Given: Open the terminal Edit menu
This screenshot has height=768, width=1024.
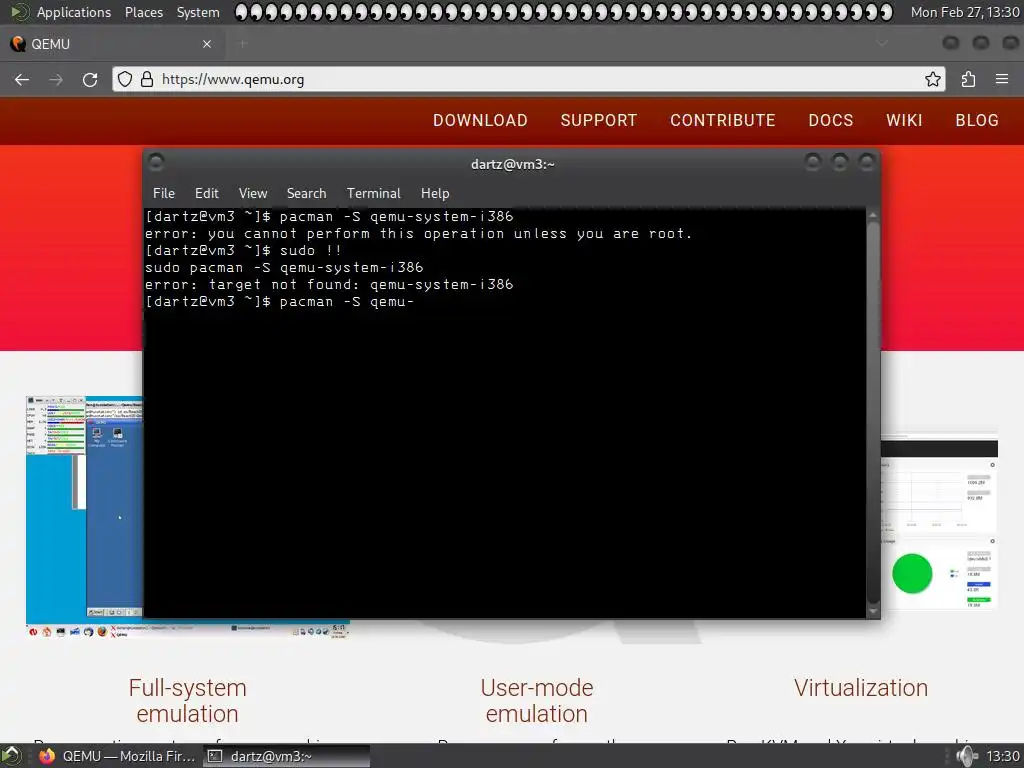Looking at the screenshot, I should [206, 193].
